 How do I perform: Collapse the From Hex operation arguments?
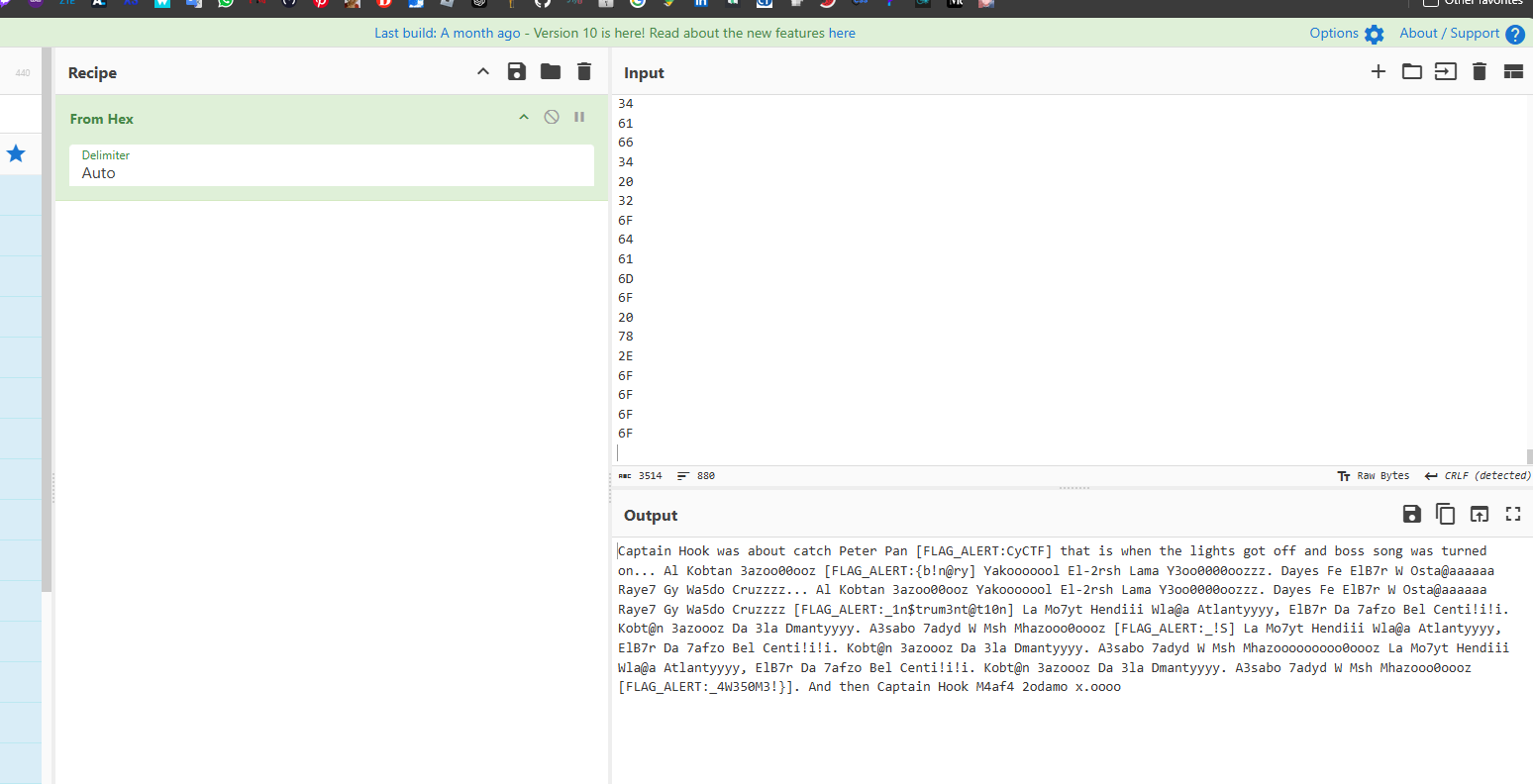[x=524, y=118]
